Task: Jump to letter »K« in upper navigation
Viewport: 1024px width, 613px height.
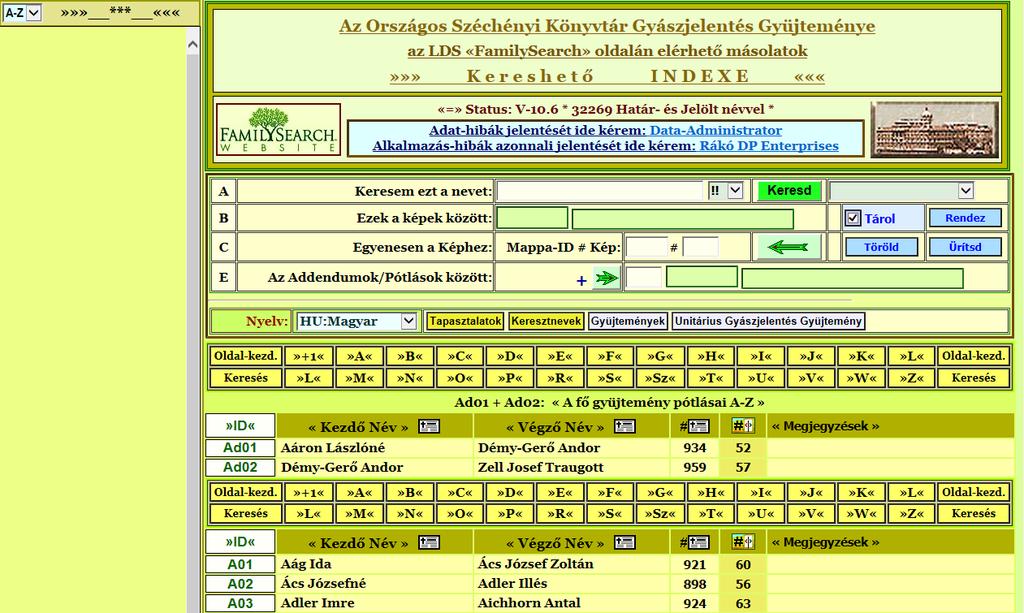Action: click(861, 356)
